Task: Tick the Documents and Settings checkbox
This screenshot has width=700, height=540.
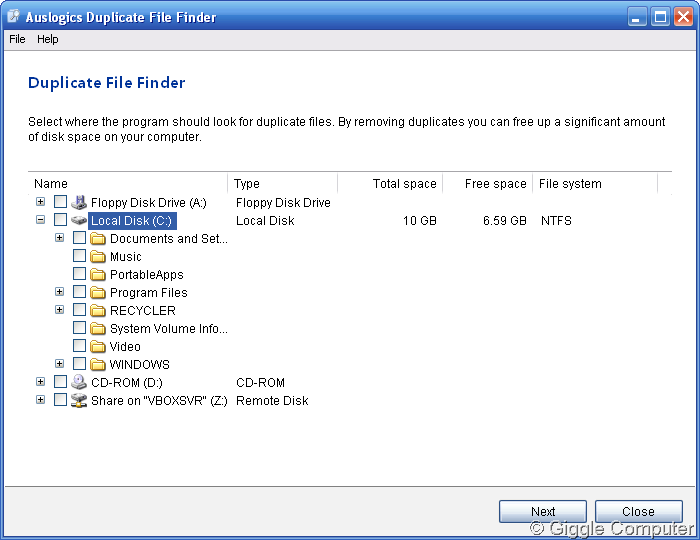Action: tap(79, 237)
